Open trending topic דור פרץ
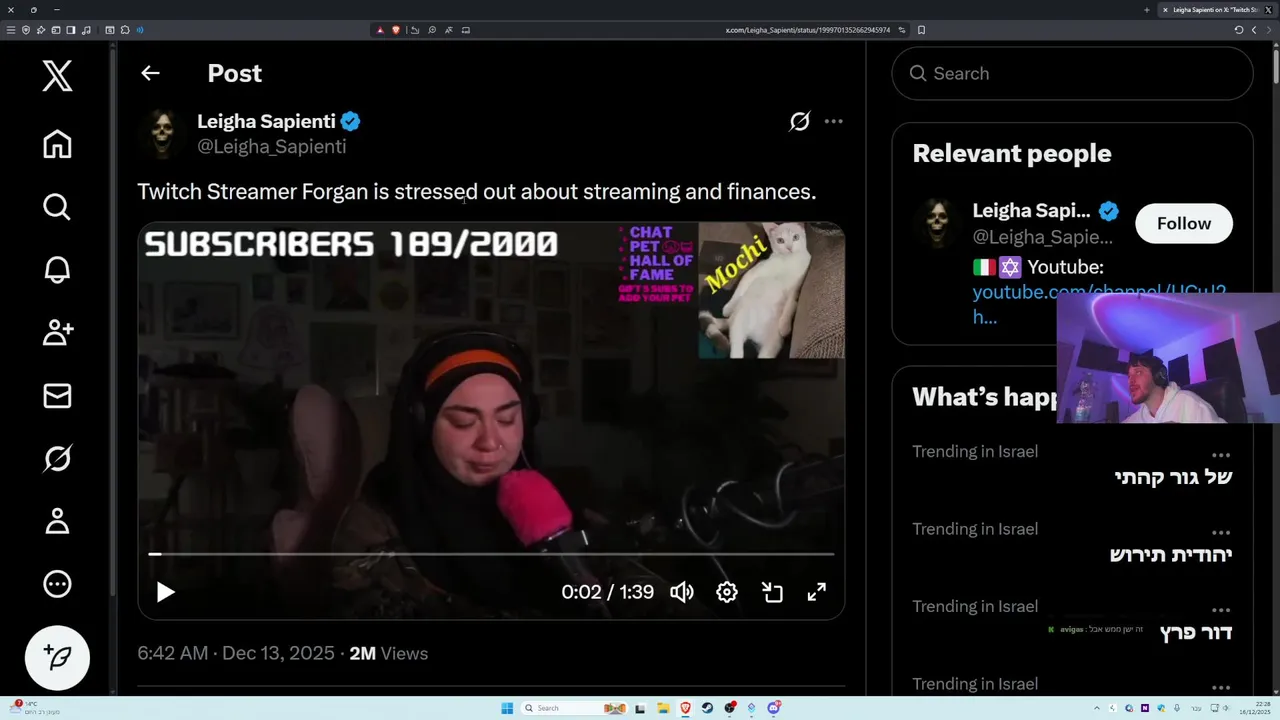Viewport: 1280px width, 720px height. 1195,632
